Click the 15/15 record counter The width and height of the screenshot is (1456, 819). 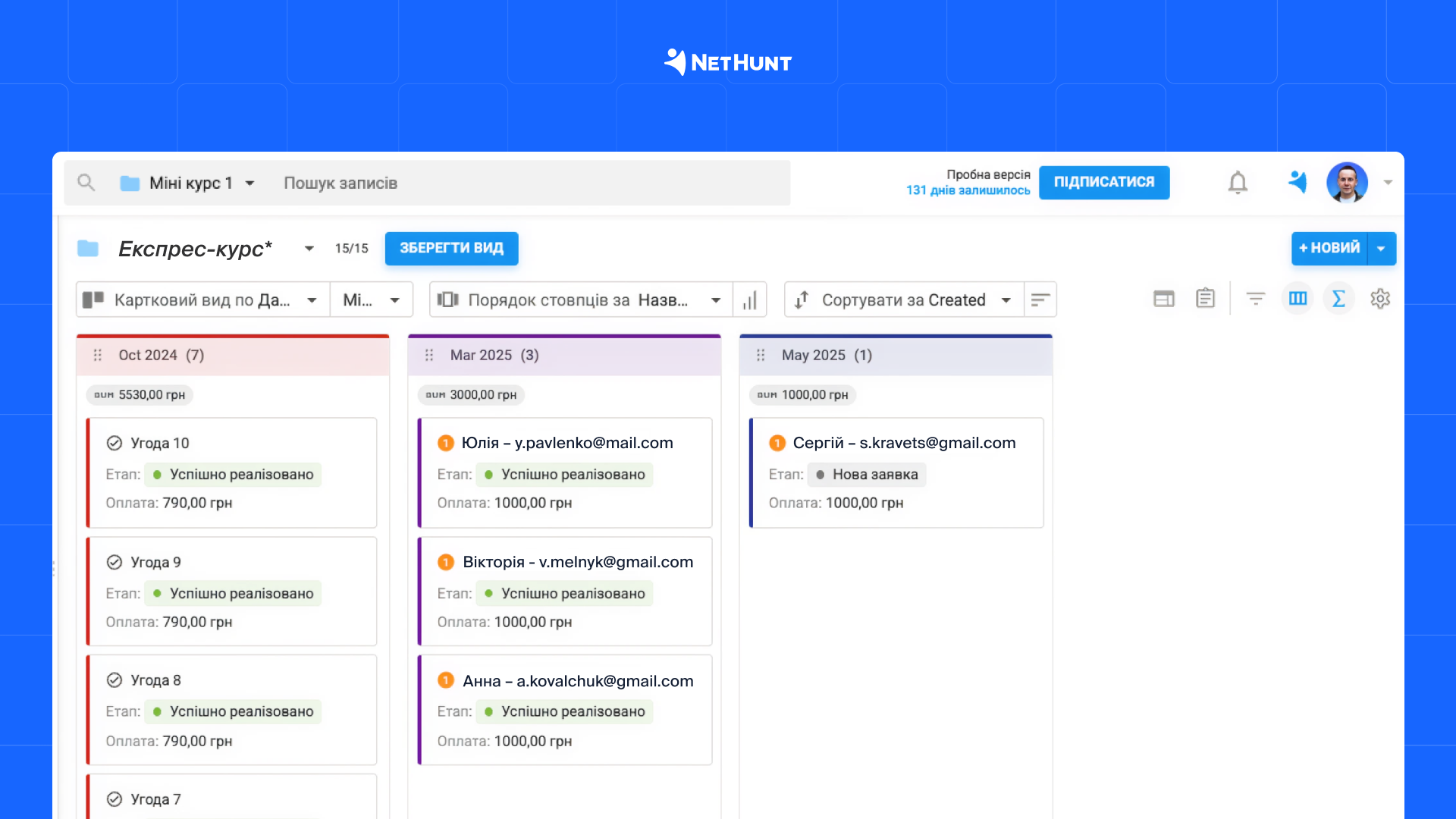click(x=351, y=249)
